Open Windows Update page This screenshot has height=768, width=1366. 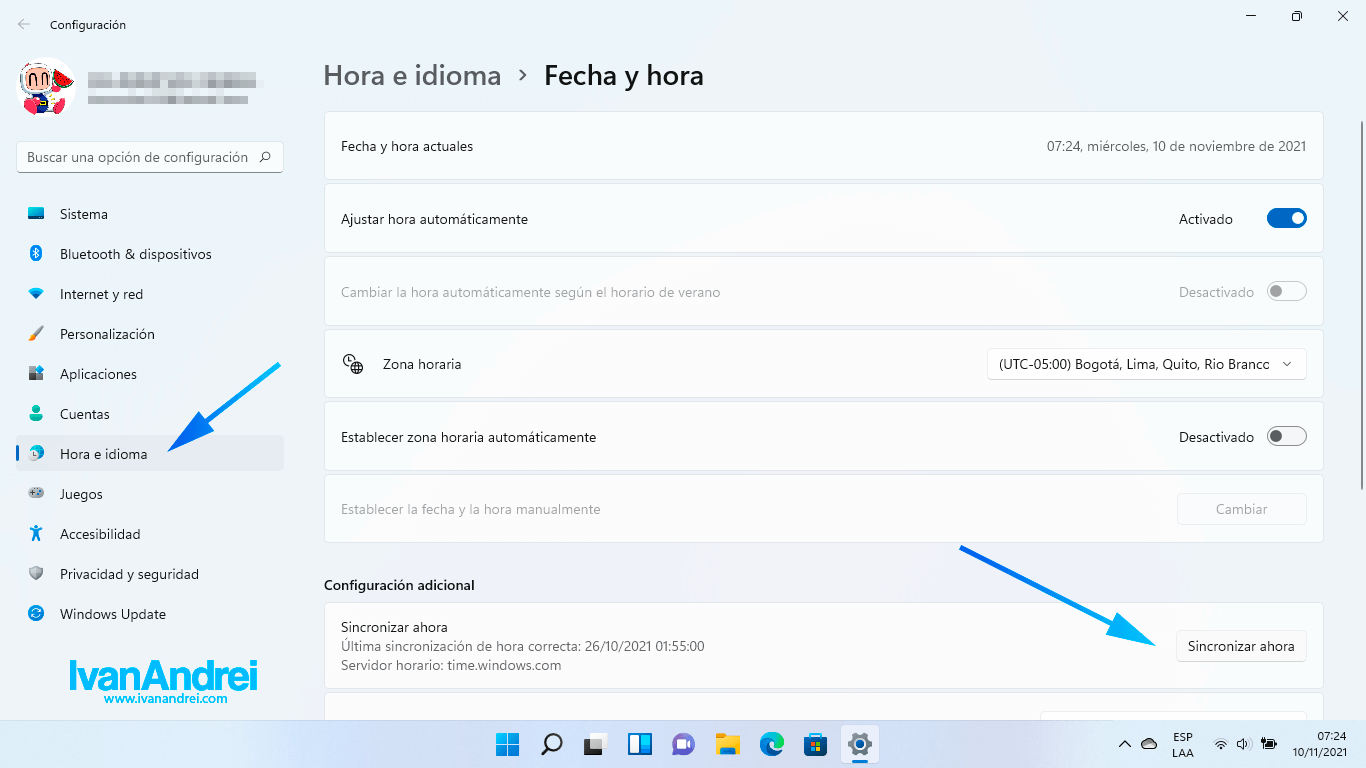tap(150, 614)
